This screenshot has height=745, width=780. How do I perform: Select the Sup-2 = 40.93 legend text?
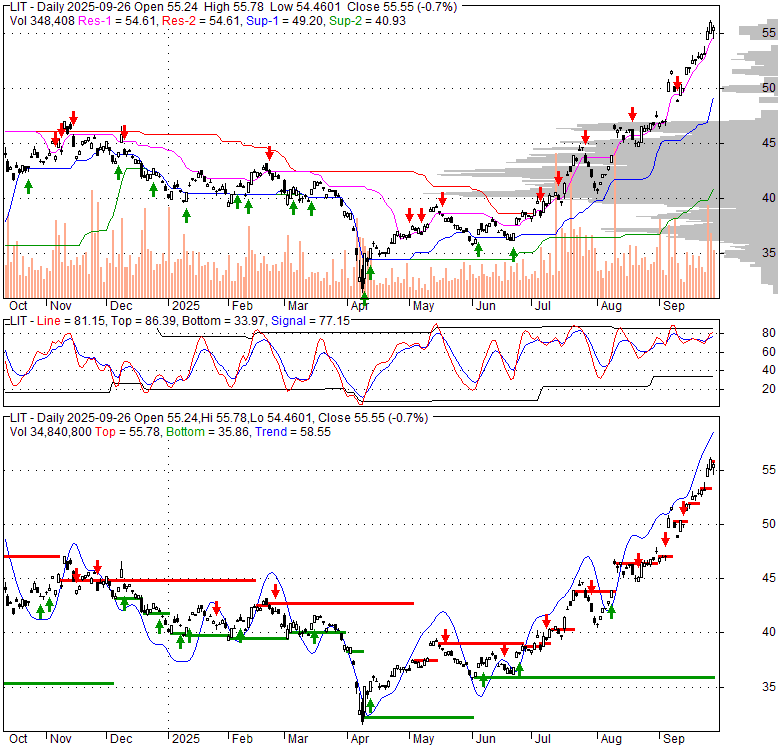tap(367, 21)
